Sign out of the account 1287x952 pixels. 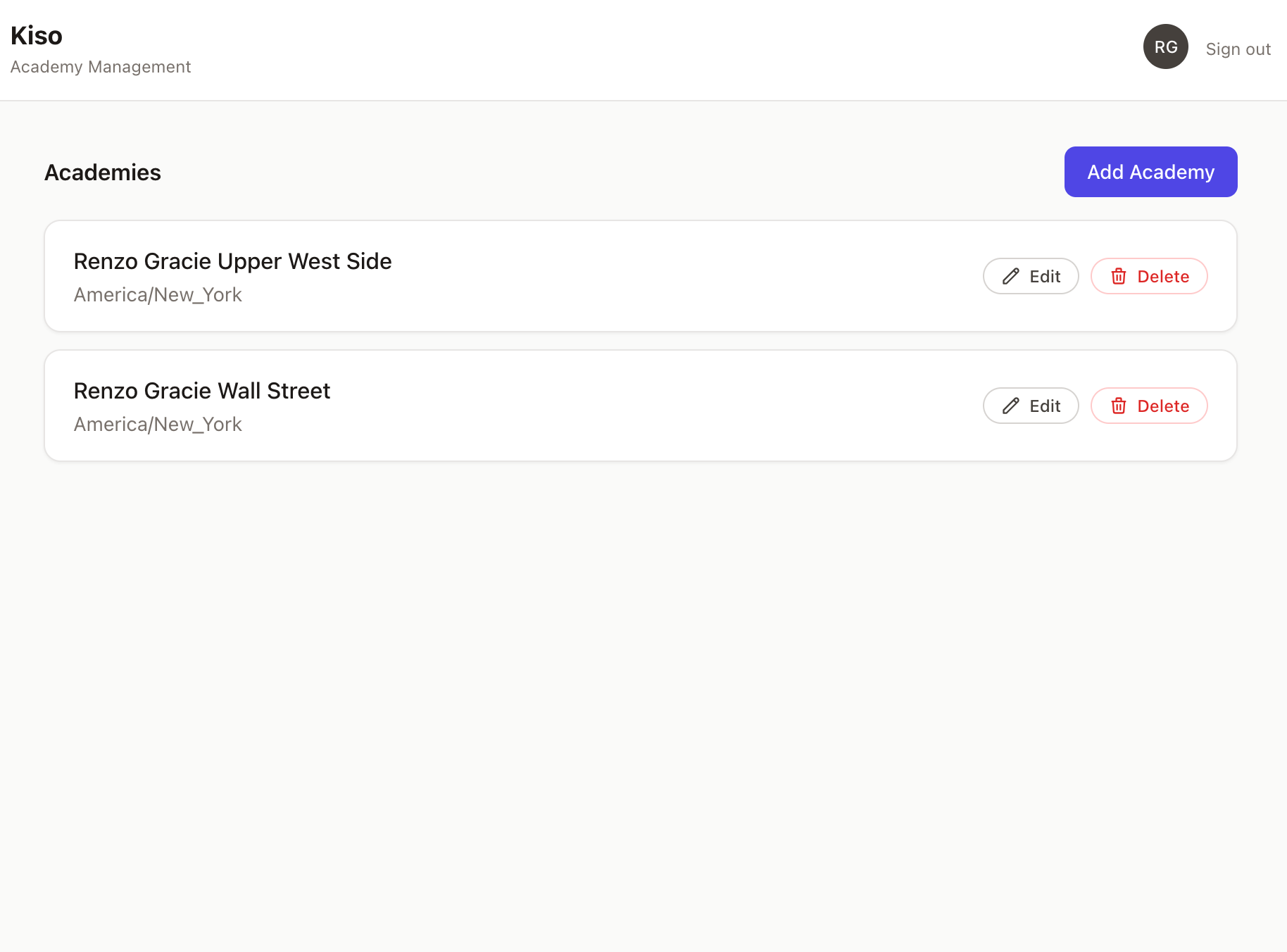click(1238, 49)
